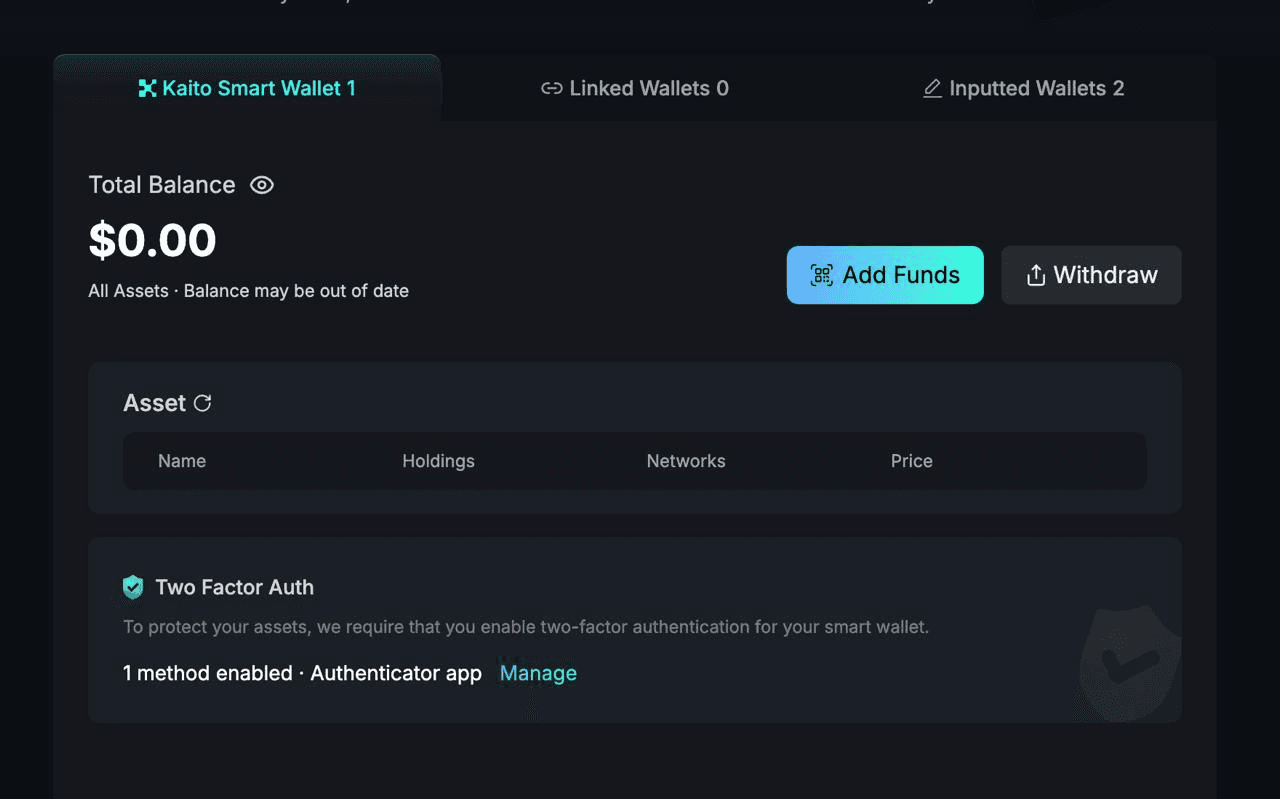Click the upload arrow icon in Withdraw
The width and height of the screenshot is (1280, 799).
coord(1036,275)
